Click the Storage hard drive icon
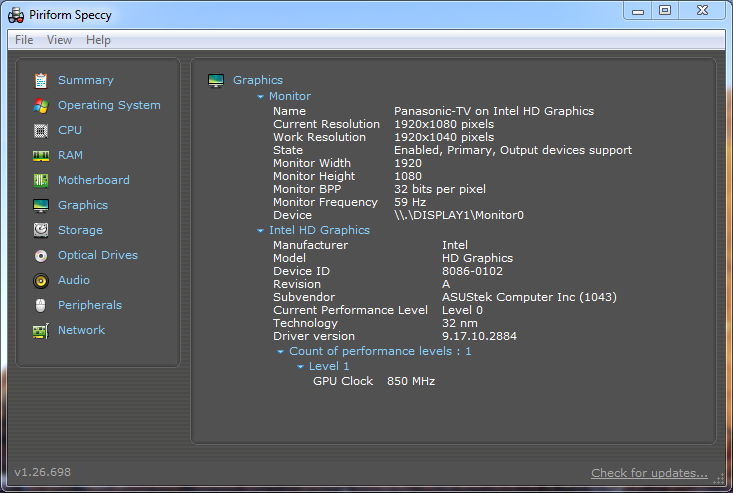Viewport: 733px width, 493px height. tap(41, 230)
